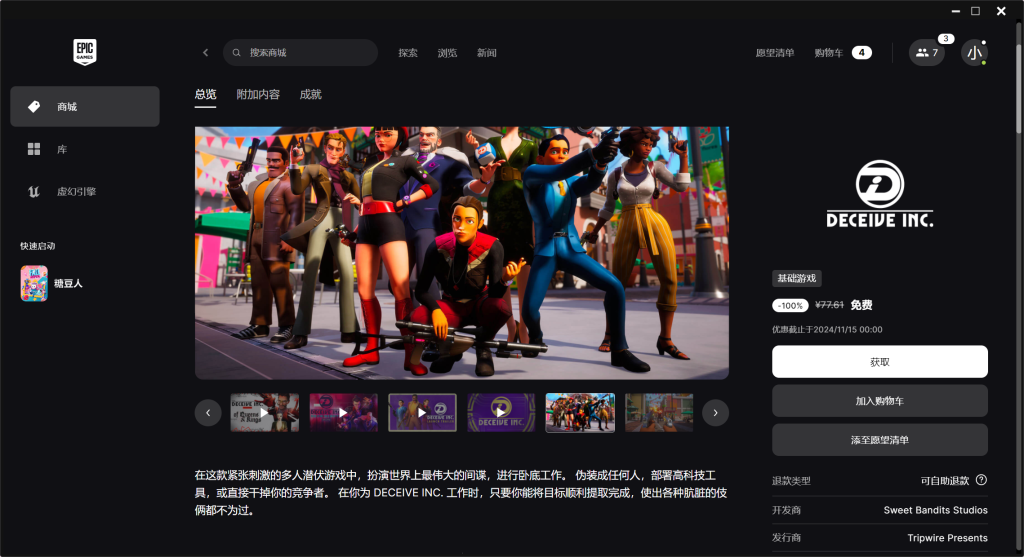Image resolution: width=1024 pixels, height=557 pixels.
Task: Show next thumbnails with right arrow
Action: pyautogui.click(x=715, y=413)
